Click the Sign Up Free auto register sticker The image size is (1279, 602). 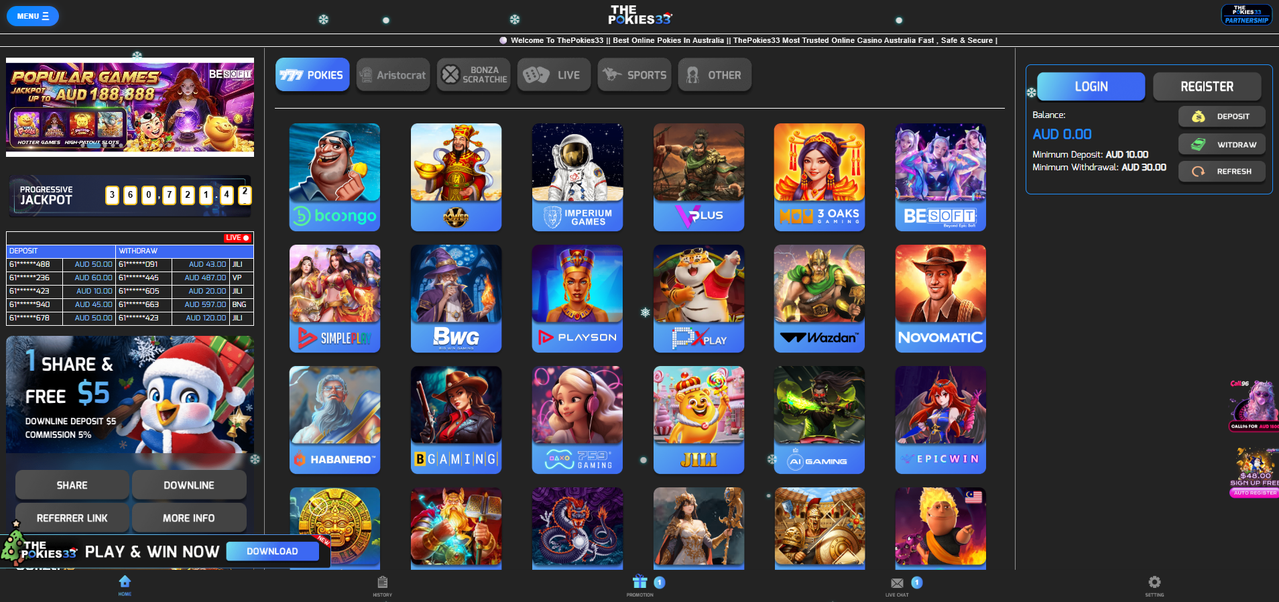point(1254,472)
